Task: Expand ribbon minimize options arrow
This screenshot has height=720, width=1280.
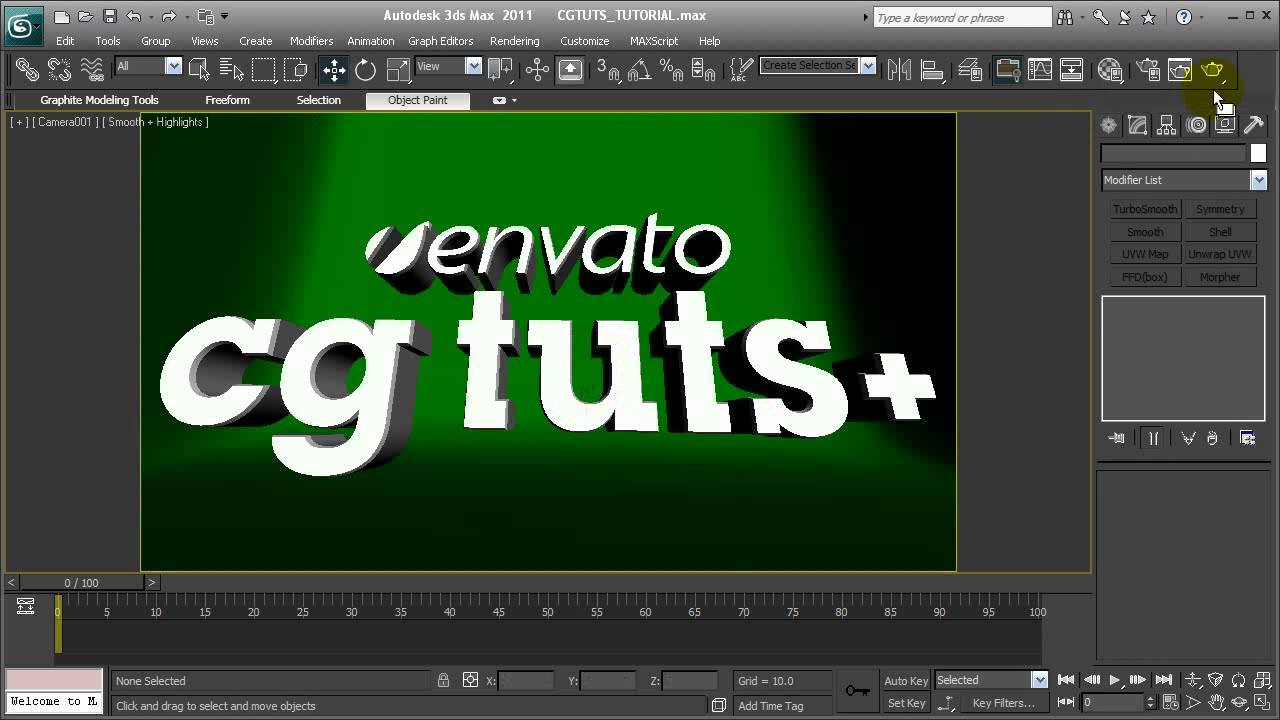Action: click(514, 100)
